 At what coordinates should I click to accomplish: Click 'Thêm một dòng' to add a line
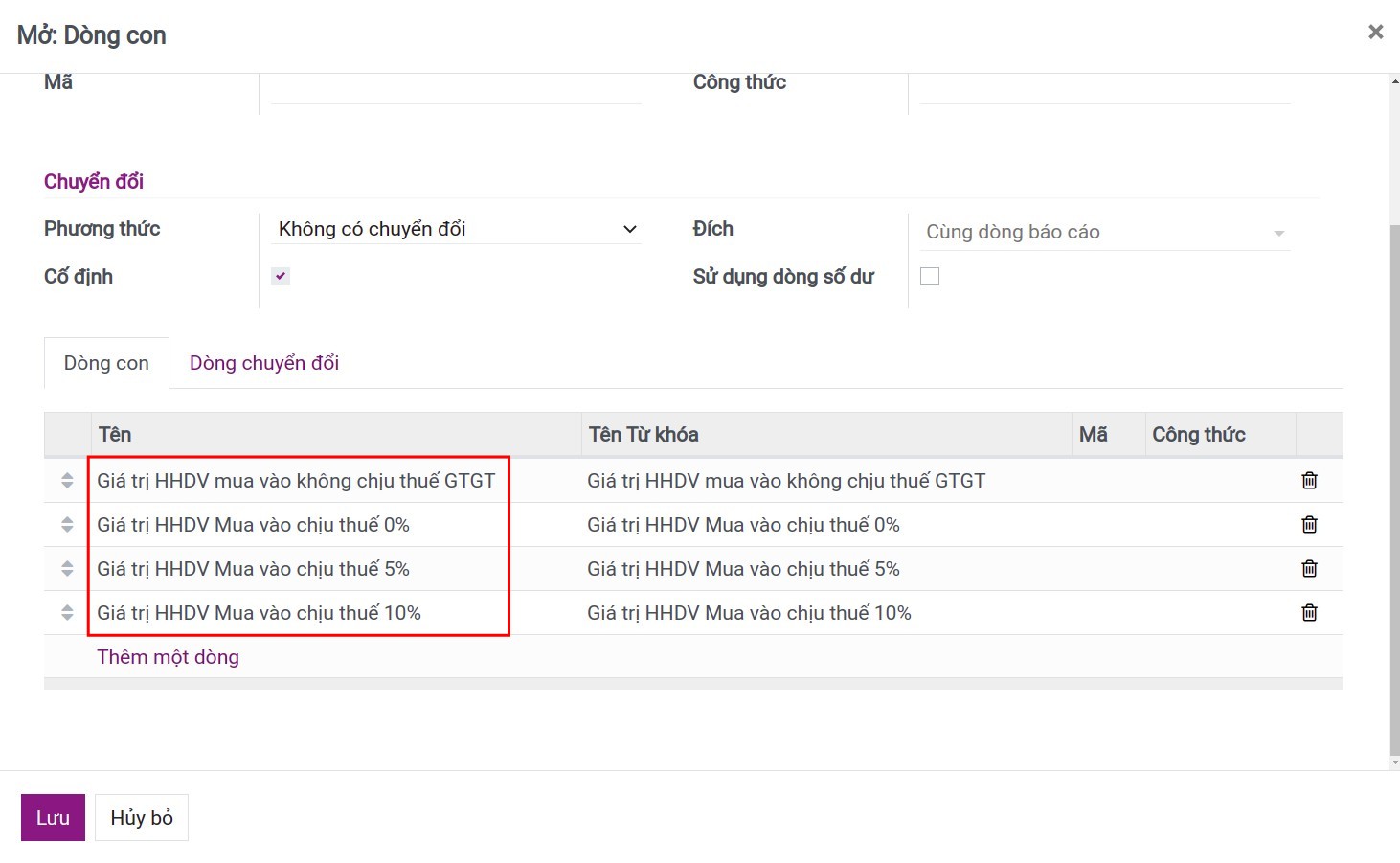click(168, 657)
